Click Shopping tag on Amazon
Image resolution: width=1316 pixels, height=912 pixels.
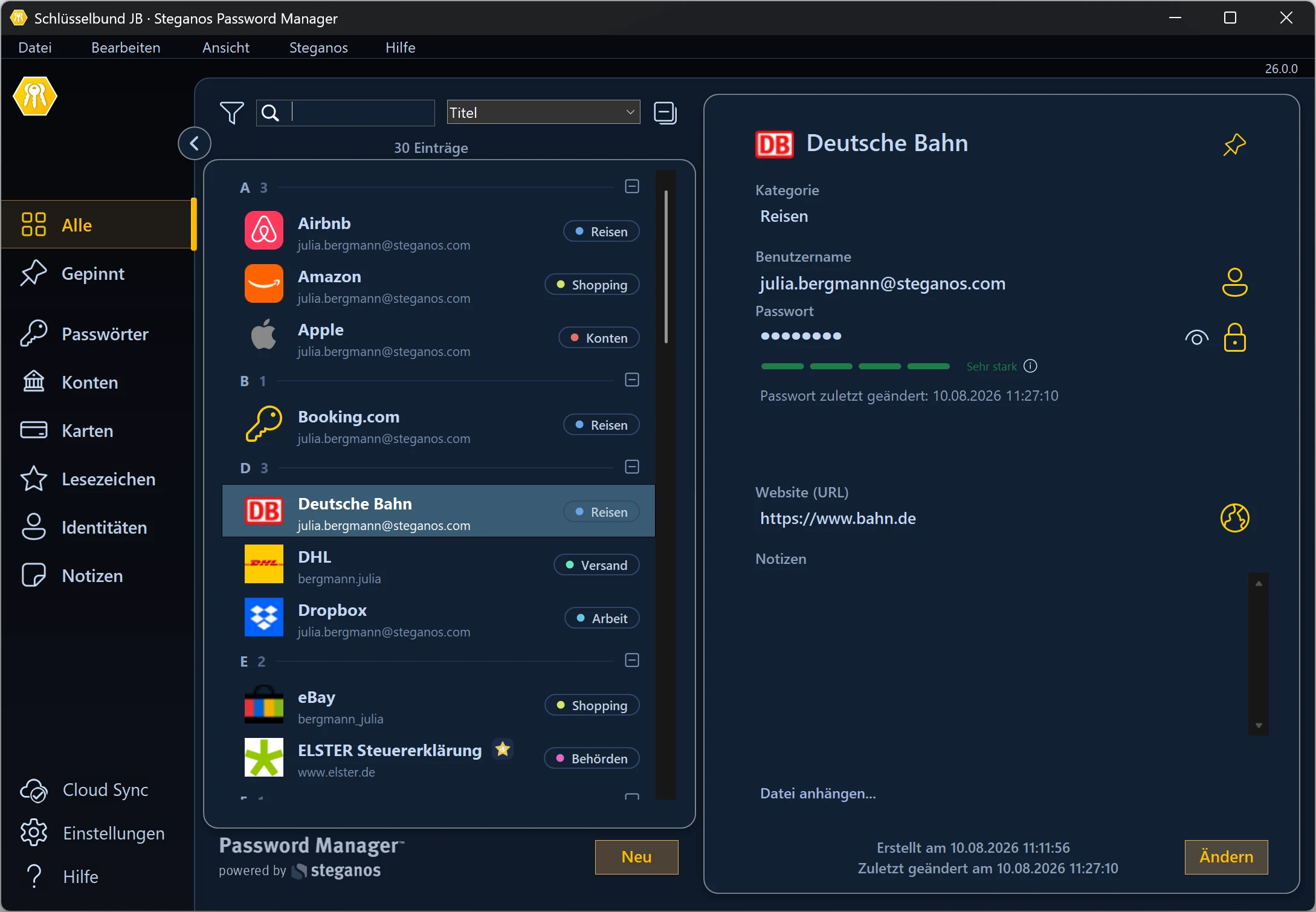coord(592,285)
